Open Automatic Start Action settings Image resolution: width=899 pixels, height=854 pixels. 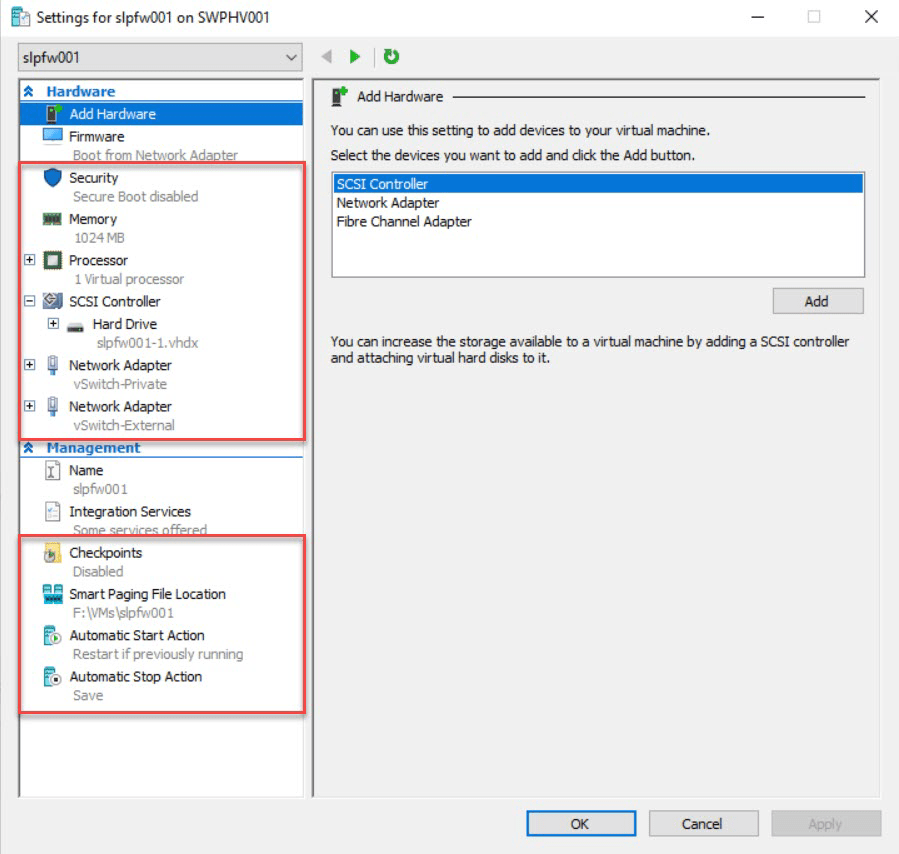136,635
